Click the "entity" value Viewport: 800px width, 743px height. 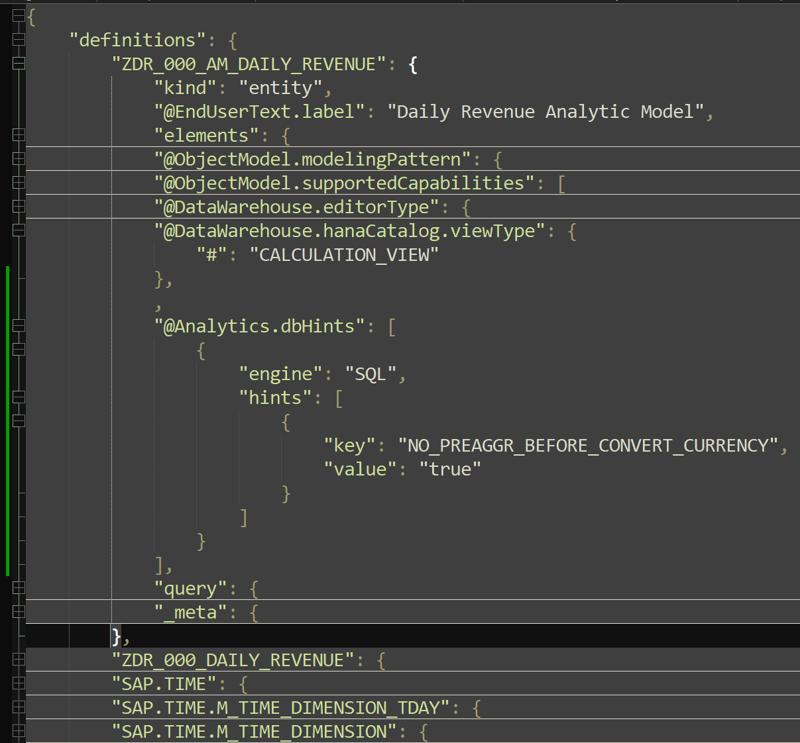pyautogui.click(x=280, y=88)
